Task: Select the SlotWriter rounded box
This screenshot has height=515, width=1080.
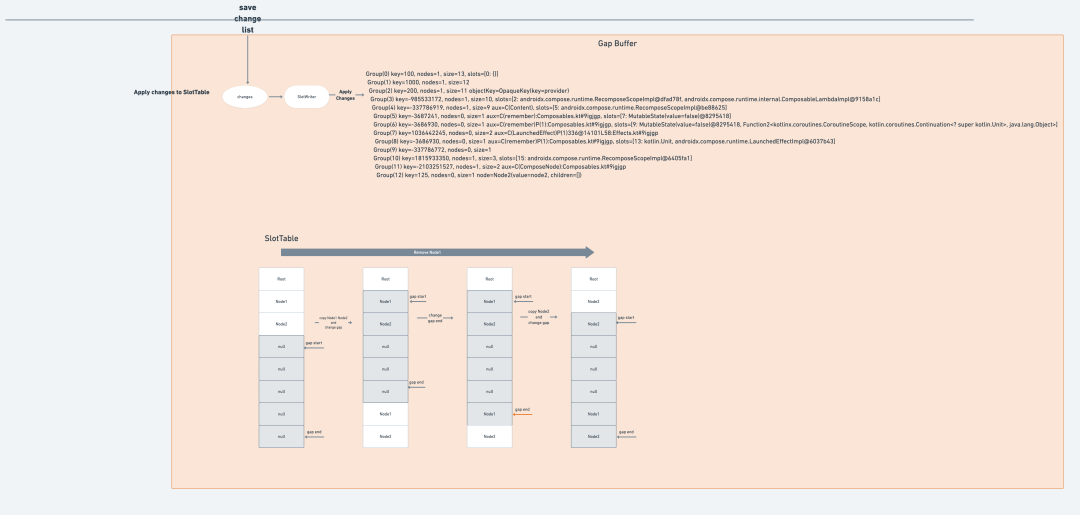Action: 307,97
